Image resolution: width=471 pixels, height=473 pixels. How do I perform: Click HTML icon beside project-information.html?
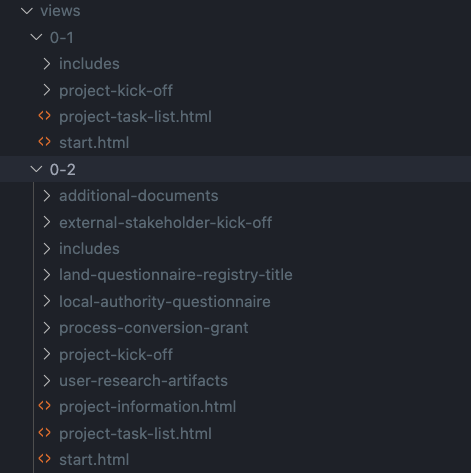[44, 406]
